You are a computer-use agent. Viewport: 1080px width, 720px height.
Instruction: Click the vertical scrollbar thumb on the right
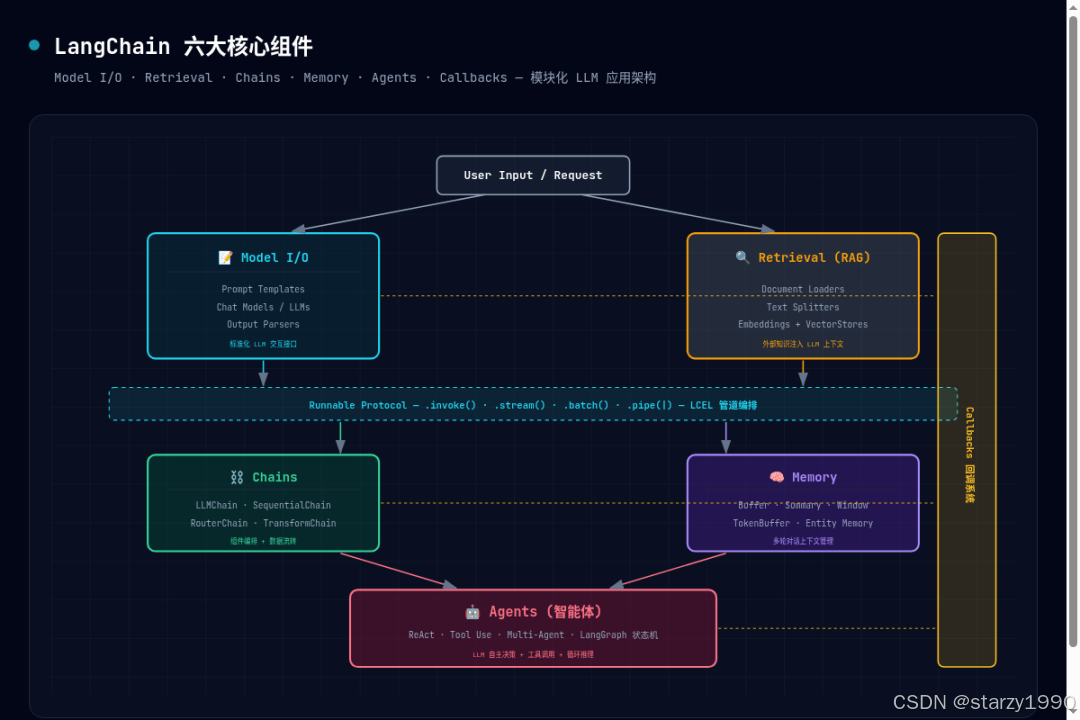(1073, 331)
